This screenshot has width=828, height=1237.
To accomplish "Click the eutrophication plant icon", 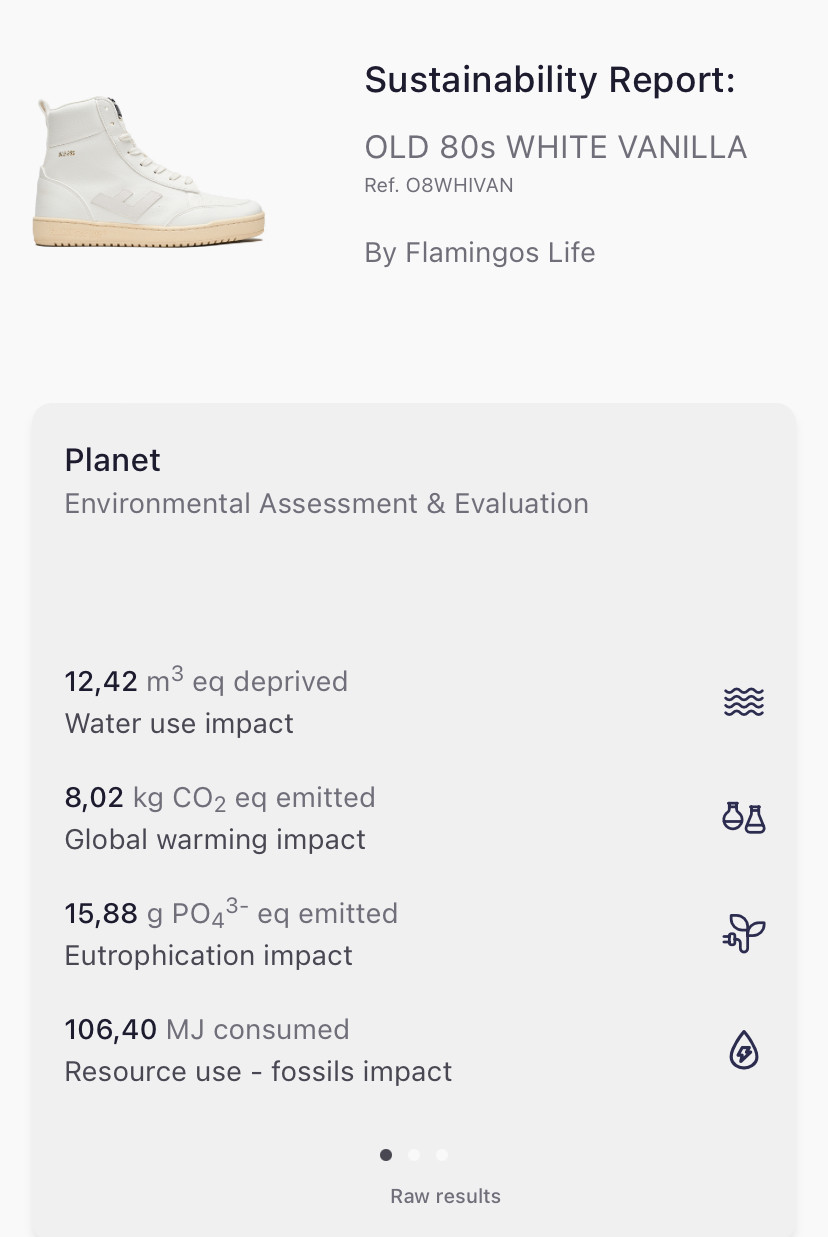I will point(743,934).
